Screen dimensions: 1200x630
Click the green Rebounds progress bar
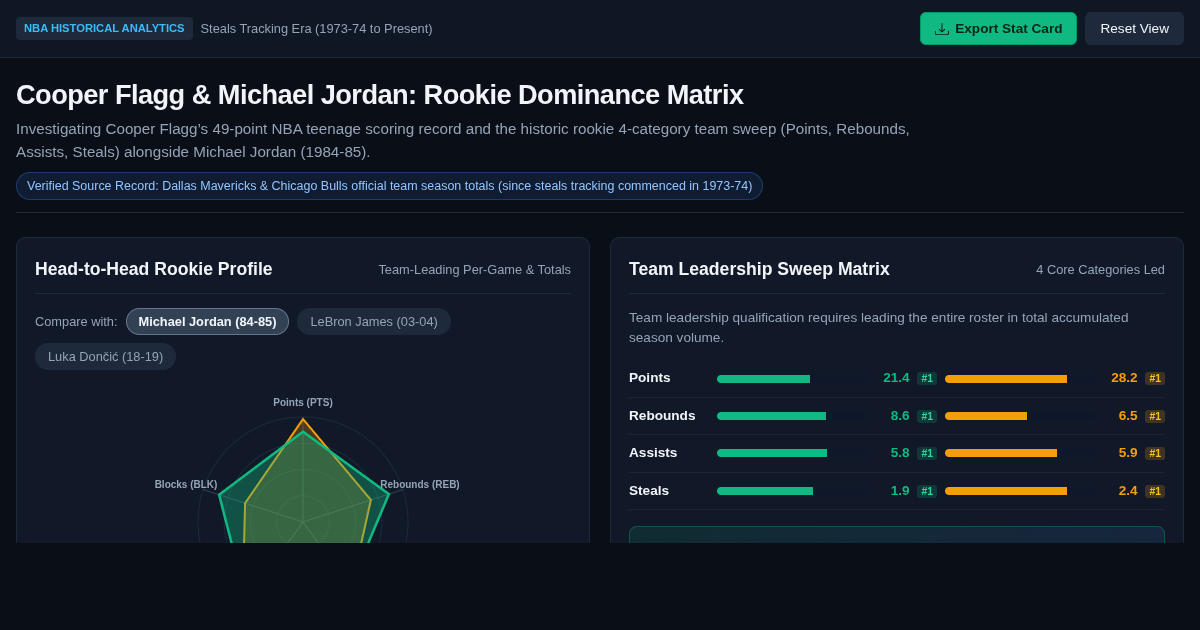tap(771, 416)
